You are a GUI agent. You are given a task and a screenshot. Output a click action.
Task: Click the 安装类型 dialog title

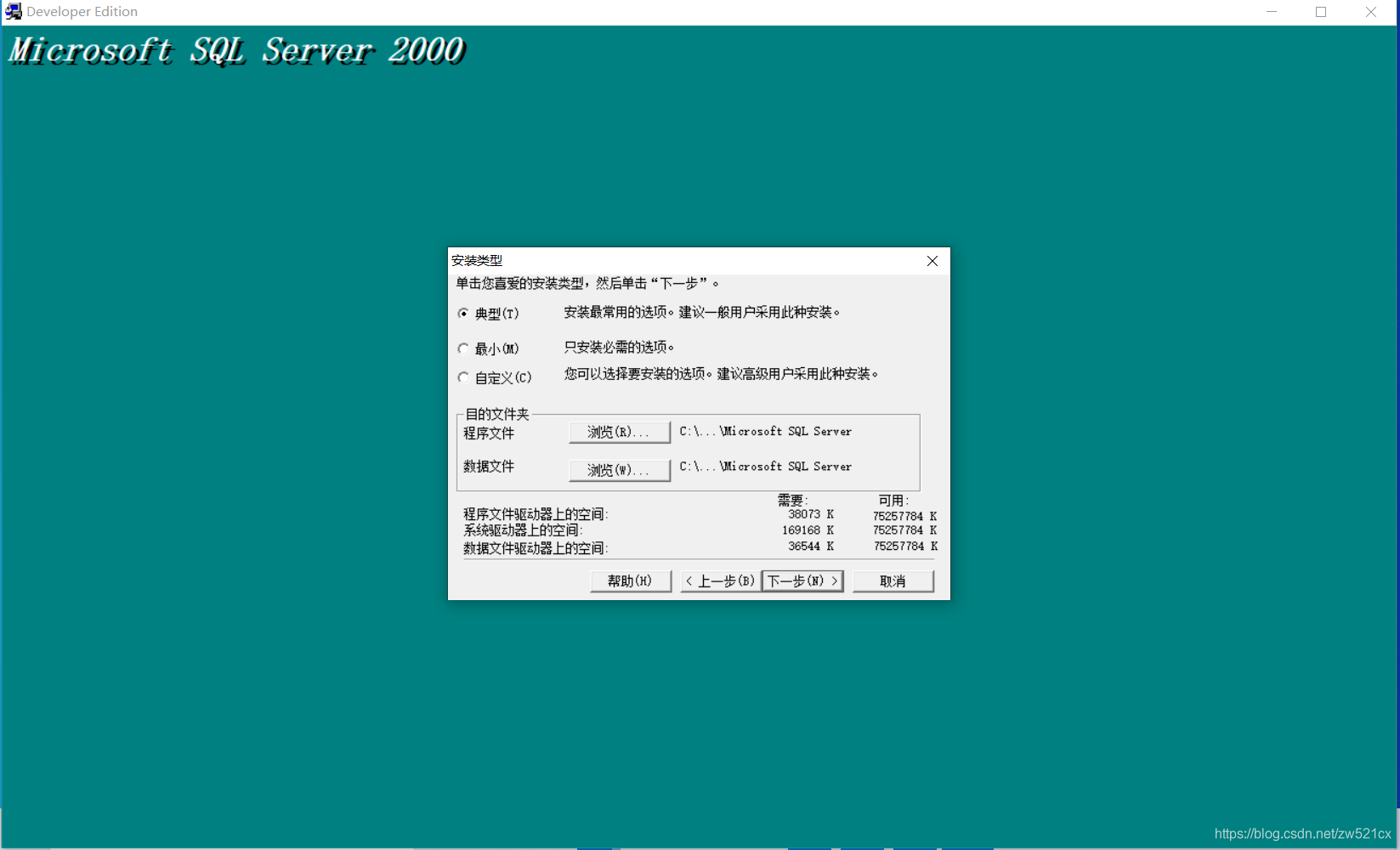click(477, 261)
